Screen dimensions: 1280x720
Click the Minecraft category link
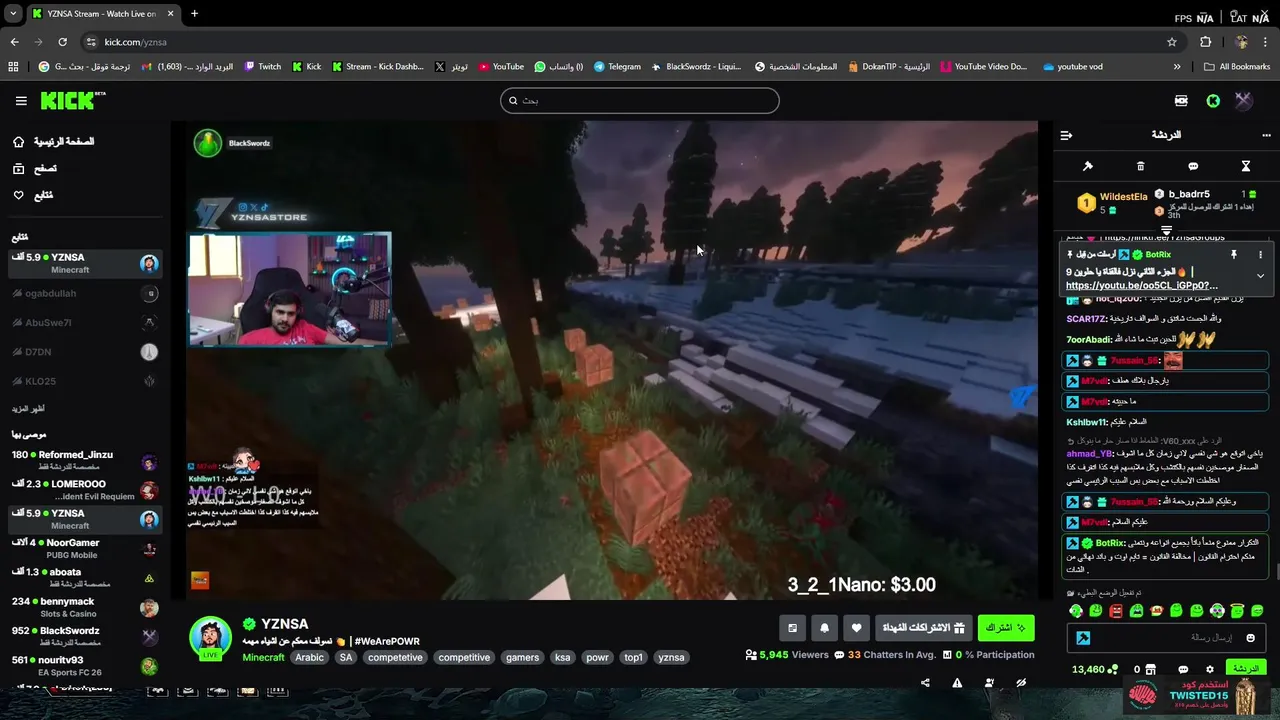point(263,657)
